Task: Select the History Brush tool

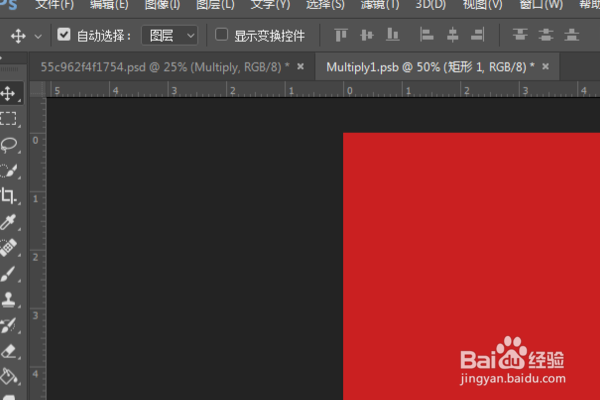Action: 8,325
